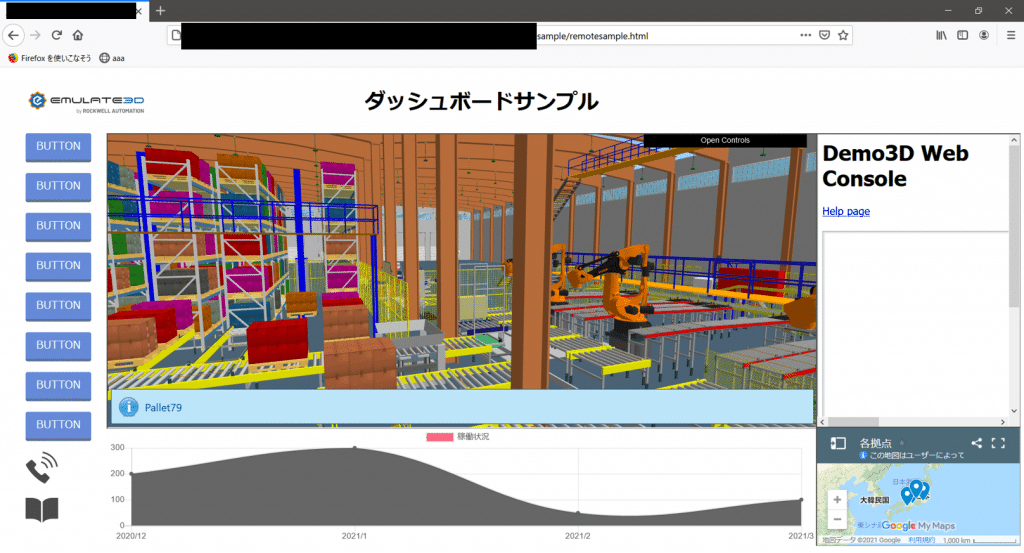Open Firefox を使いこなそう bookmark
The height and width of the screenshot is (553, 1024).
coord(50,58)
